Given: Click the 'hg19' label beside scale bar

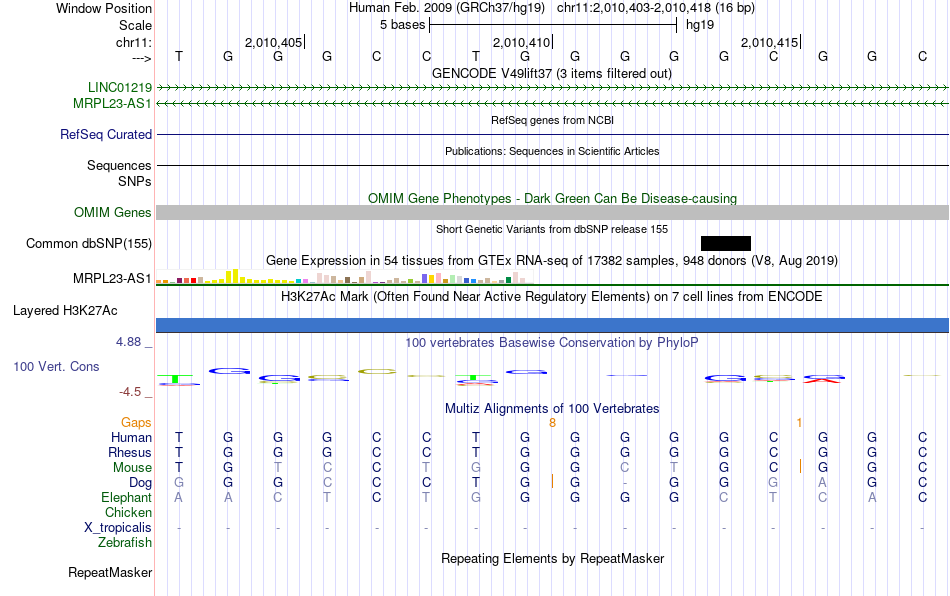Looking at the screenshot, I should tap(700, 25).
